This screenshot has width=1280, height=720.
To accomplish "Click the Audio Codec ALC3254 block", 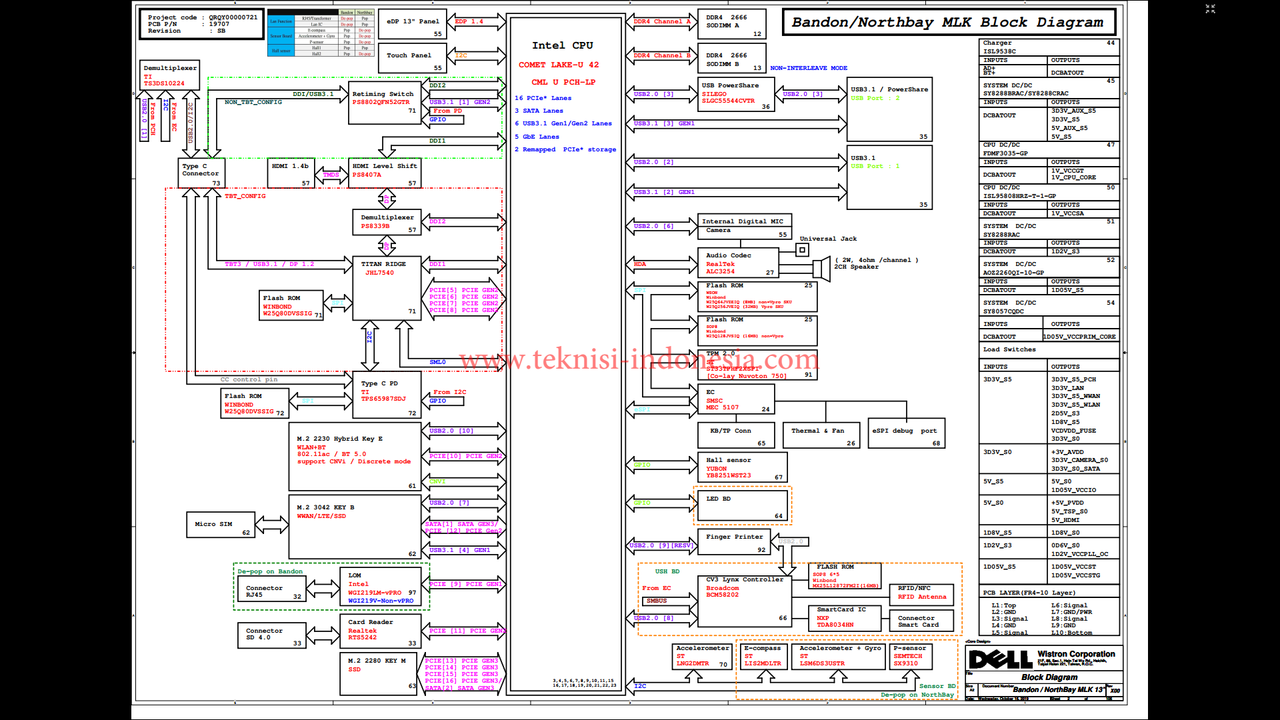I will click(x=739, y=263).
